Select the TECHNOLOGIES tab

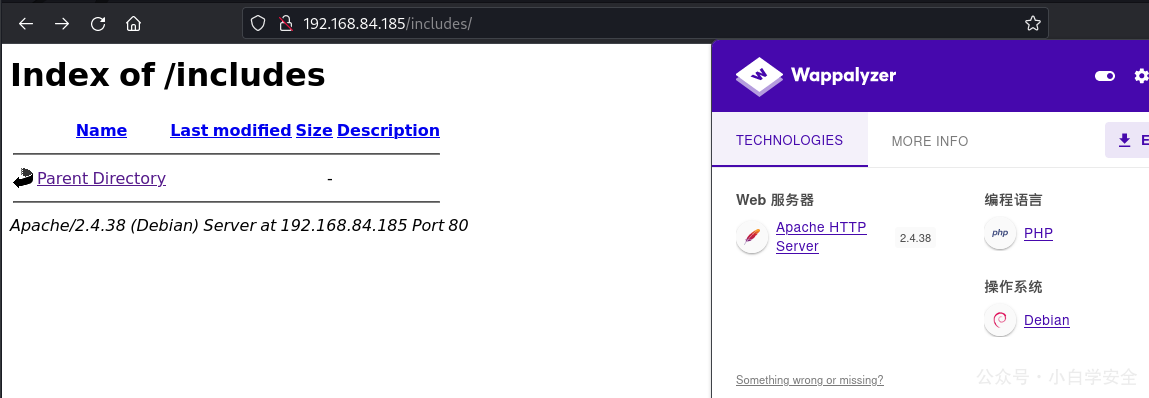point(789,140)
